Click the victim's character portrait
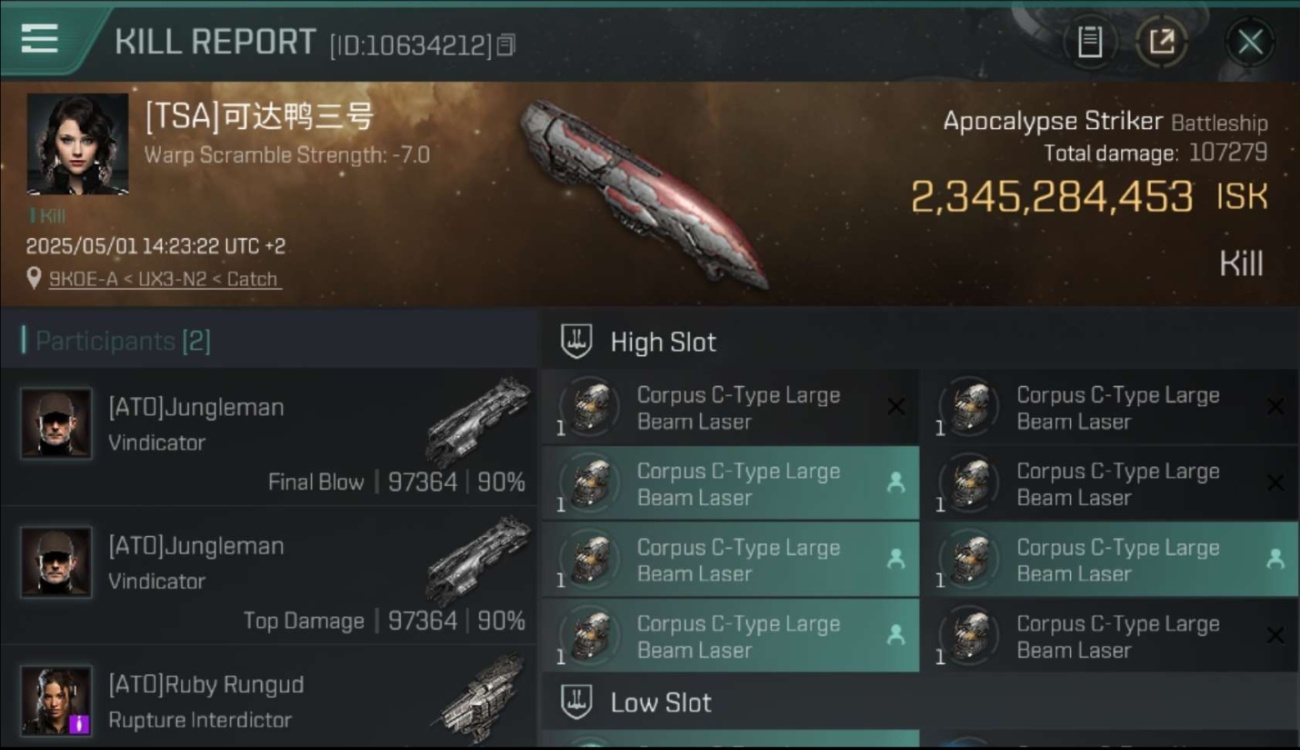1300x750 pixels. (x=77, y=144)
